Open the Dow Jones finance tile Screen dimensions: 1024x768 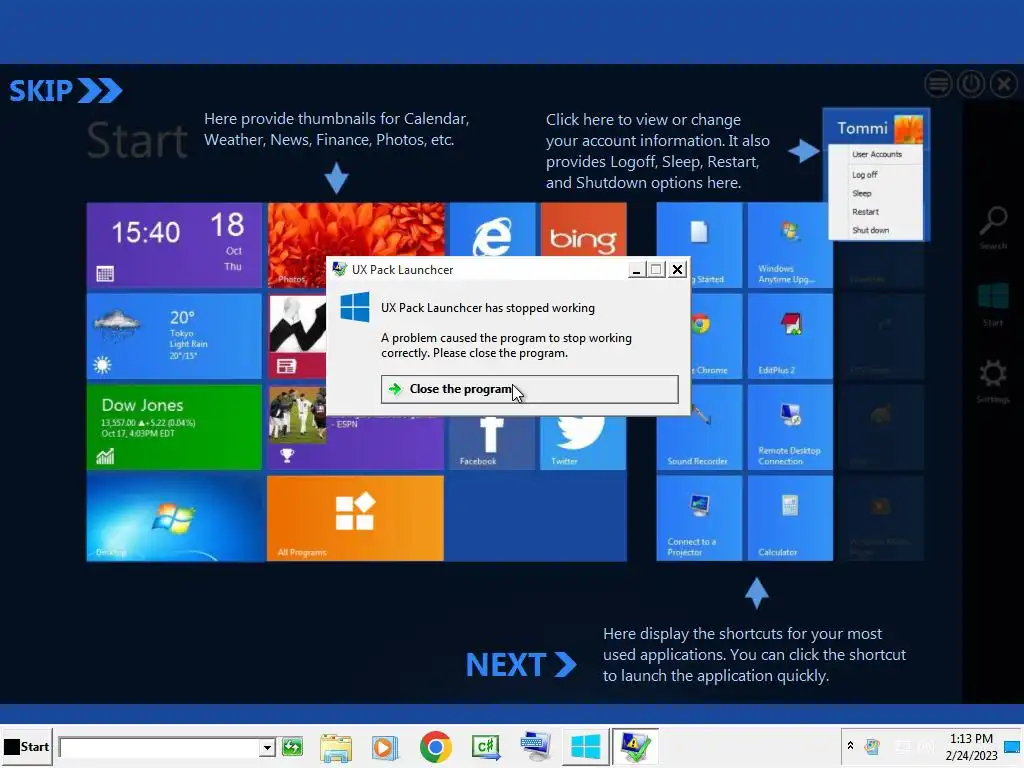click(174, 427)
